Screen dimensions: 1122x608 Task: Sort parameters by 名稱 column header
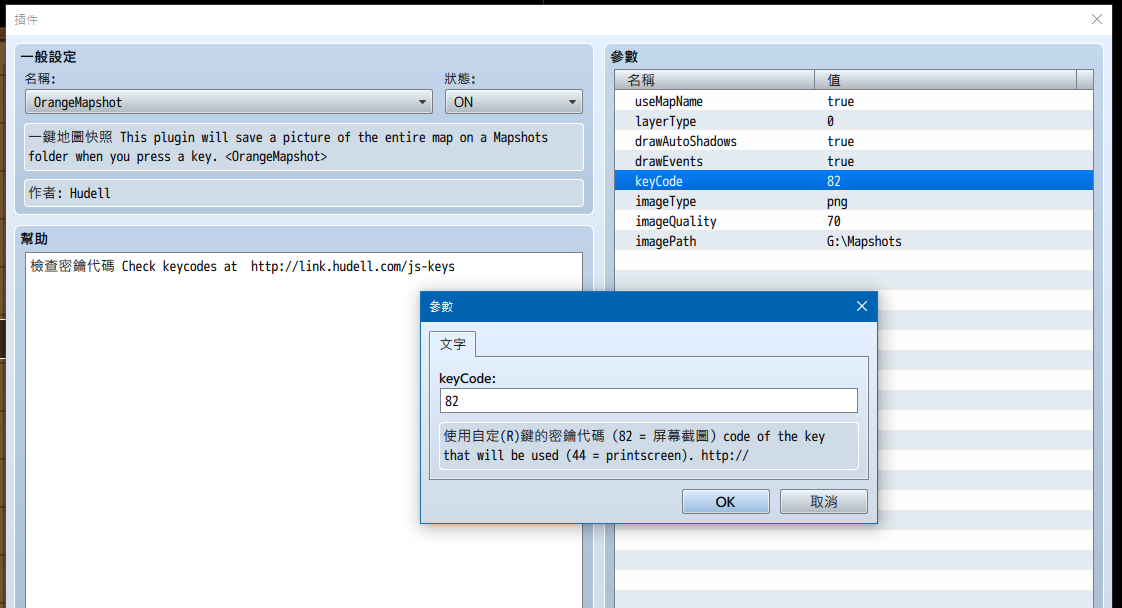coord(714,79)
